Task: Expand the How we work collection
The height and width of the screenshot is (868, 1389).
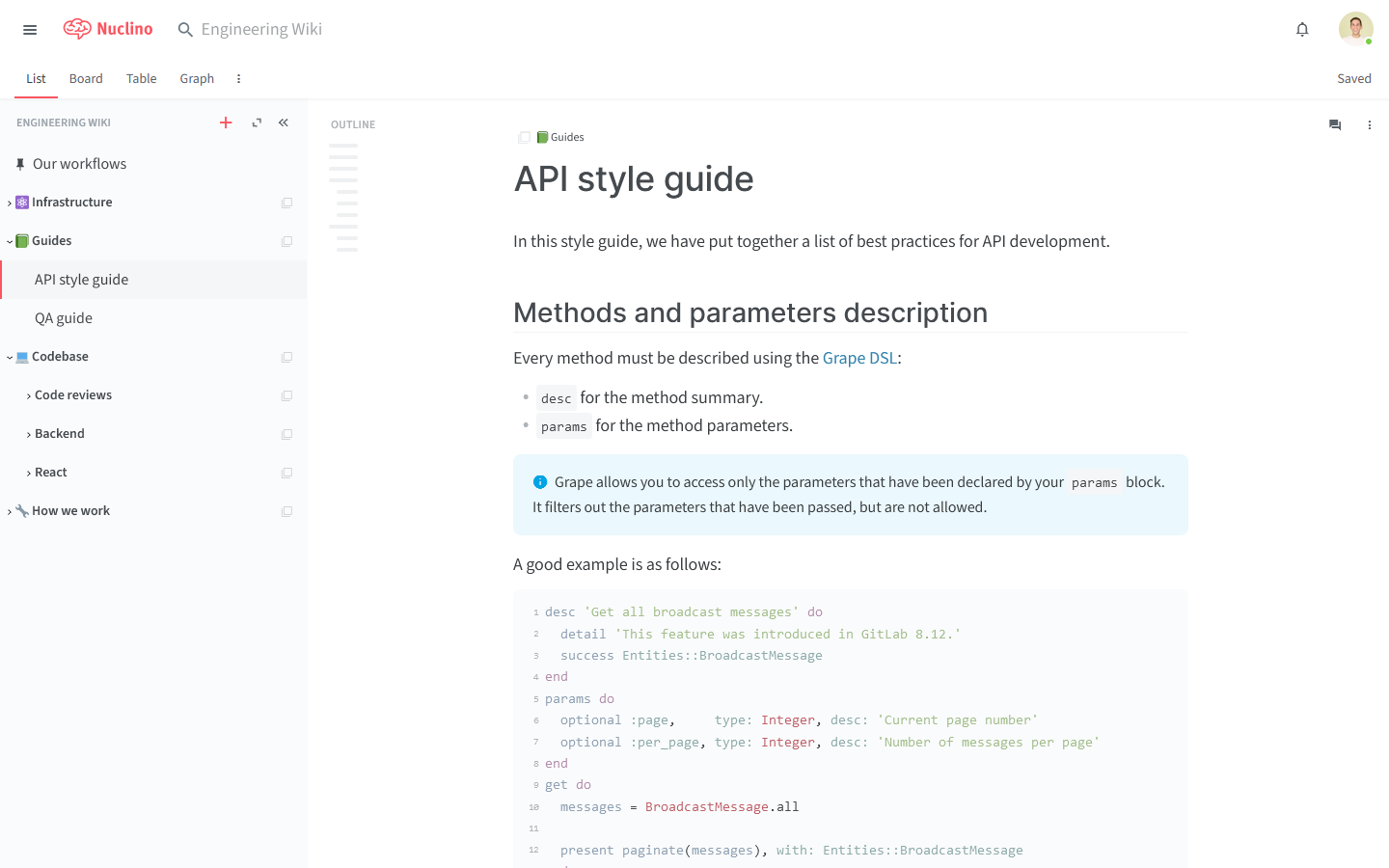Action: click(10, 511)
